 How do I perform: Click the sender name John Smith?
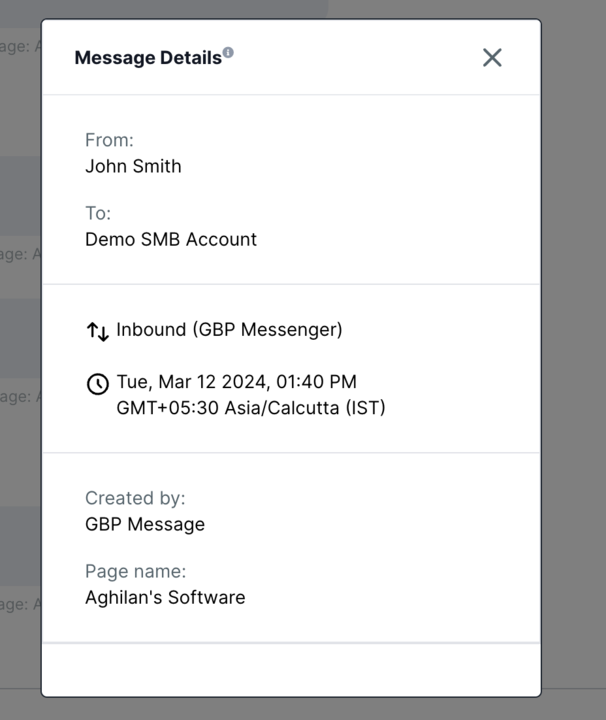[133, 166]
